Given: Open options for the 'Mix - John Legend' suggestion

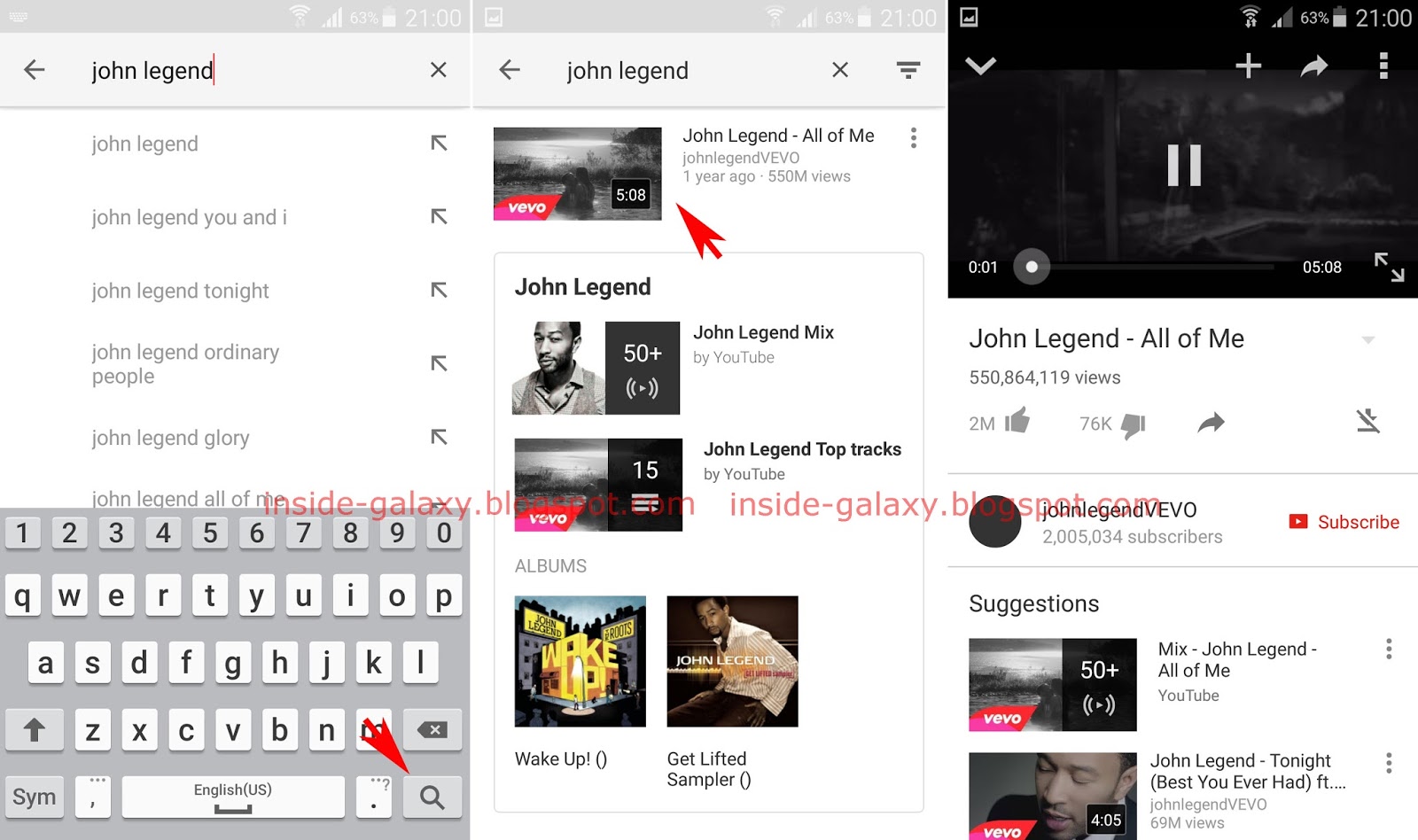Looking at the screenshot, I should (x=1389, y=649).
